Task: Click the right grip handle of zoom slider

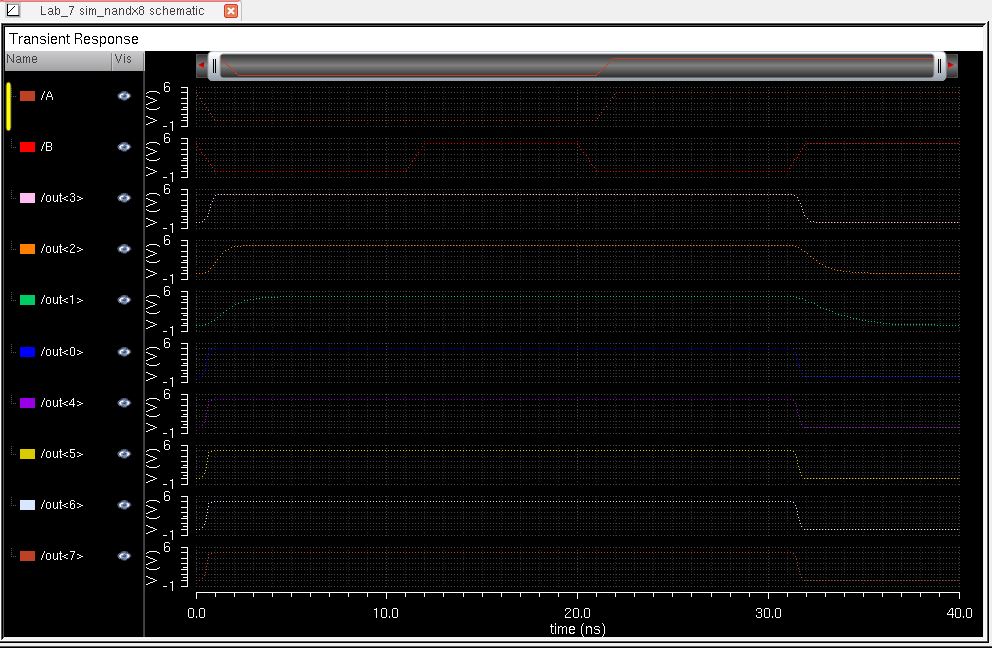Action: click(939, 66)
